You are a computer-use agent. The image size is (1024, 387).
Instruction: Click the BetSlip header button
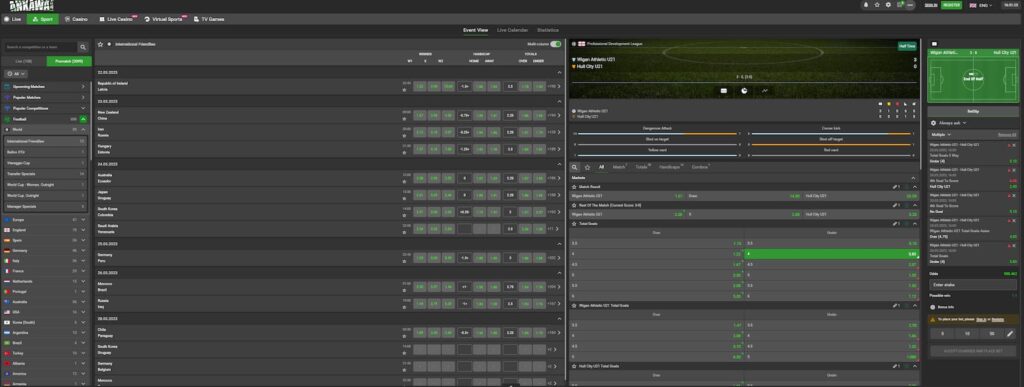pyautogui.click(x=973, y=111)
